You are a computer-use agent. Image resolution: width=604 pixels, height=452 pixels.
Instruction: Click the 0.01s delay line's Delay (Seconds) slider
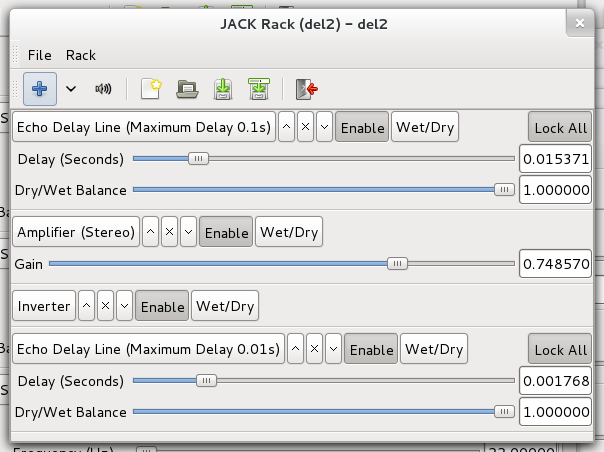point(324,381)
